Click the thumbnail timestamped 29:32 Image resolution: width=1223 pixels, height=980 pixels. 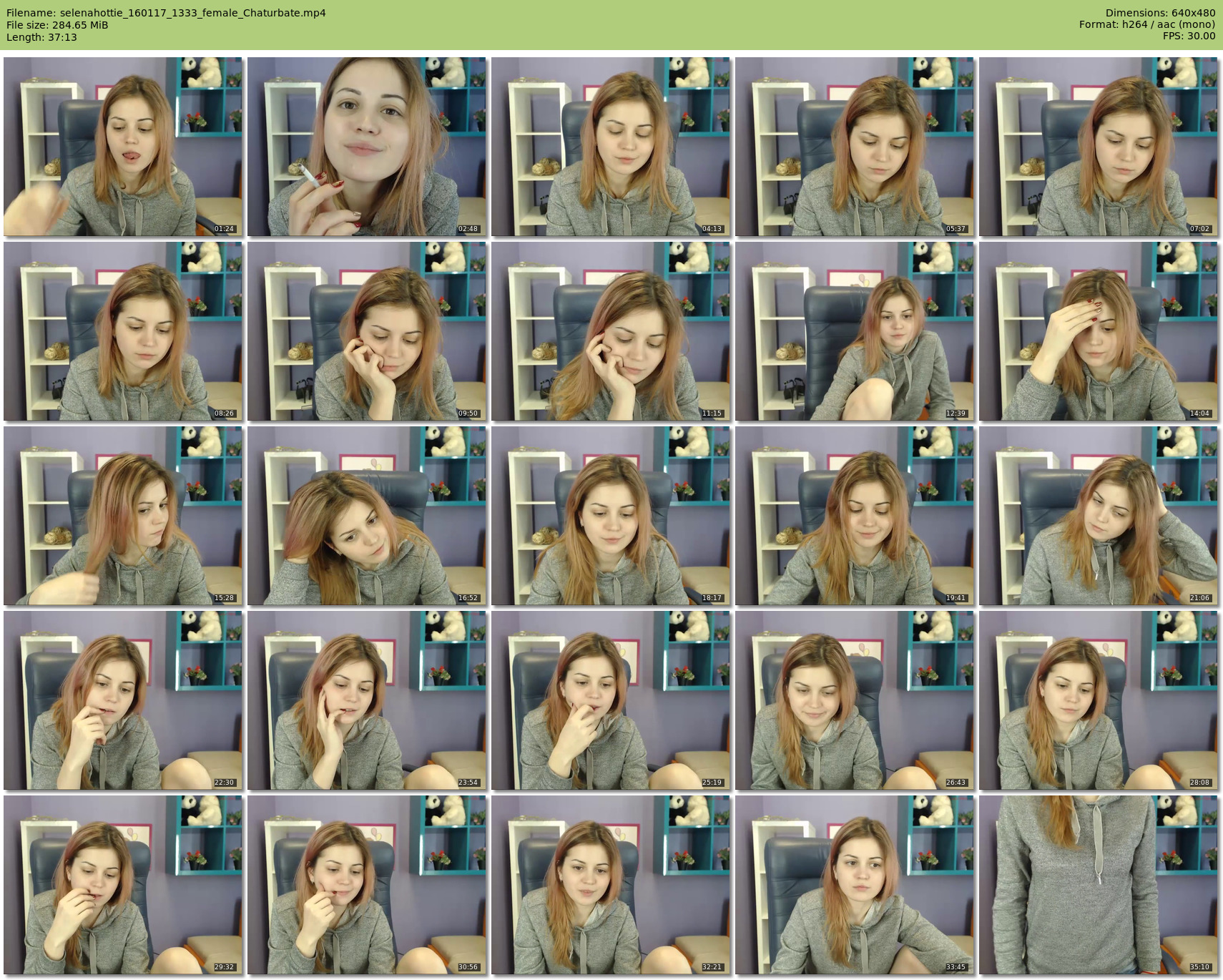pos(122,885)
